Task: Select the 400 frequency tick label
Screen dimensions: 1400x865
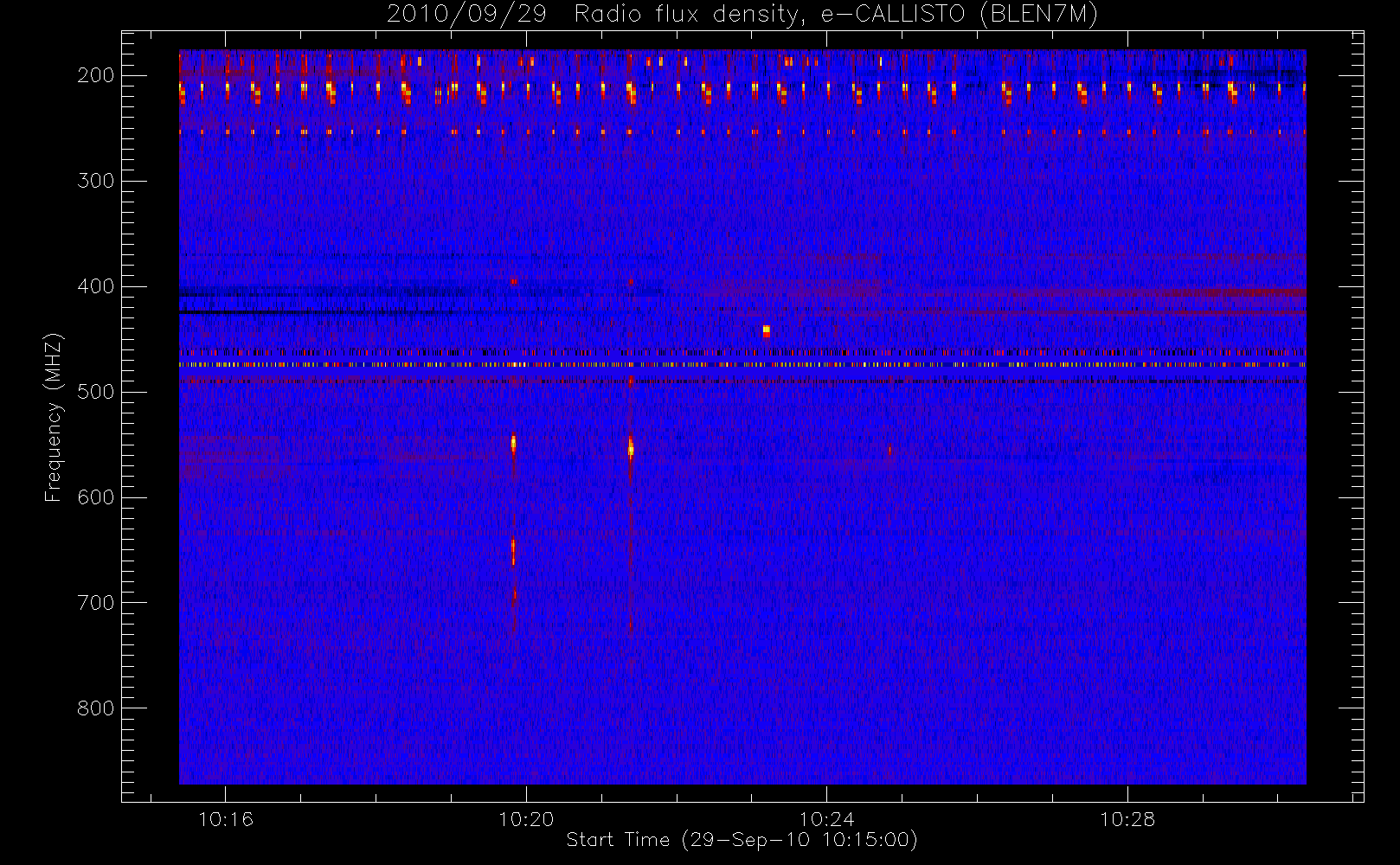Action: point(95,286)
